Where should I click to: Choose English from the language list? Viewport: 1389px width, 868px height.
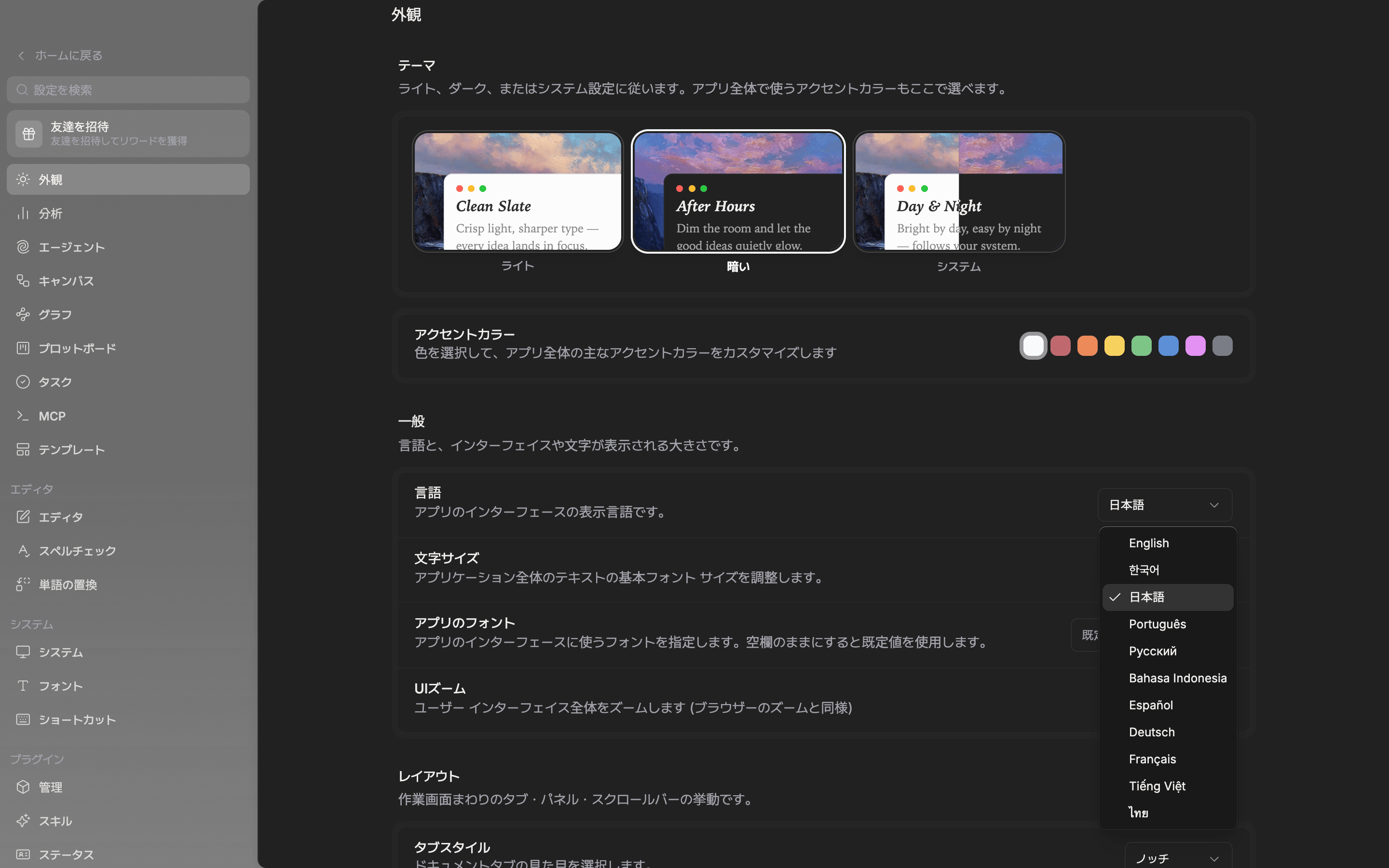pos(1168,543)
